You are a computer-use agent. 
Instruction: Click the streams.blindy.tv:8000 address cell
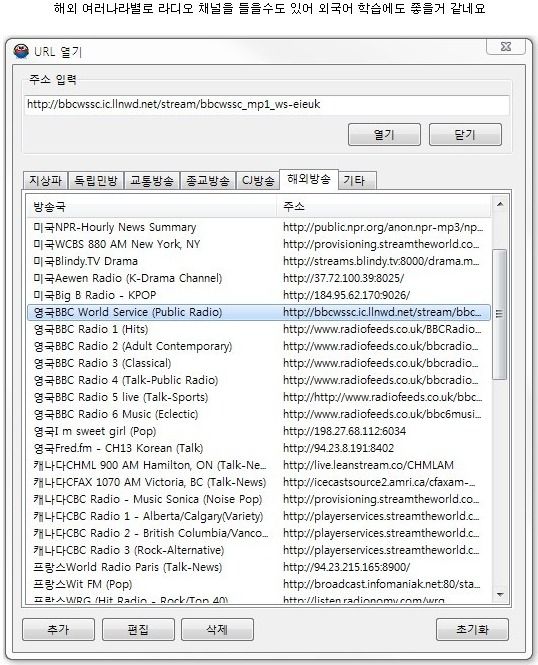coord(381,261)
